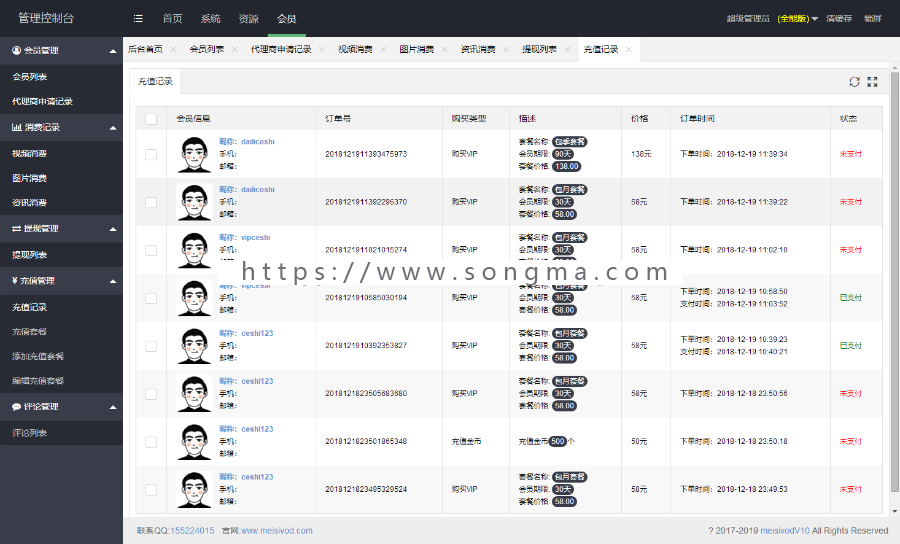Collapse the 充值管理 sidebar group arrow
The width and height of the screenshot is (900, 544).
pyautogui.click(x=112, y=281)
